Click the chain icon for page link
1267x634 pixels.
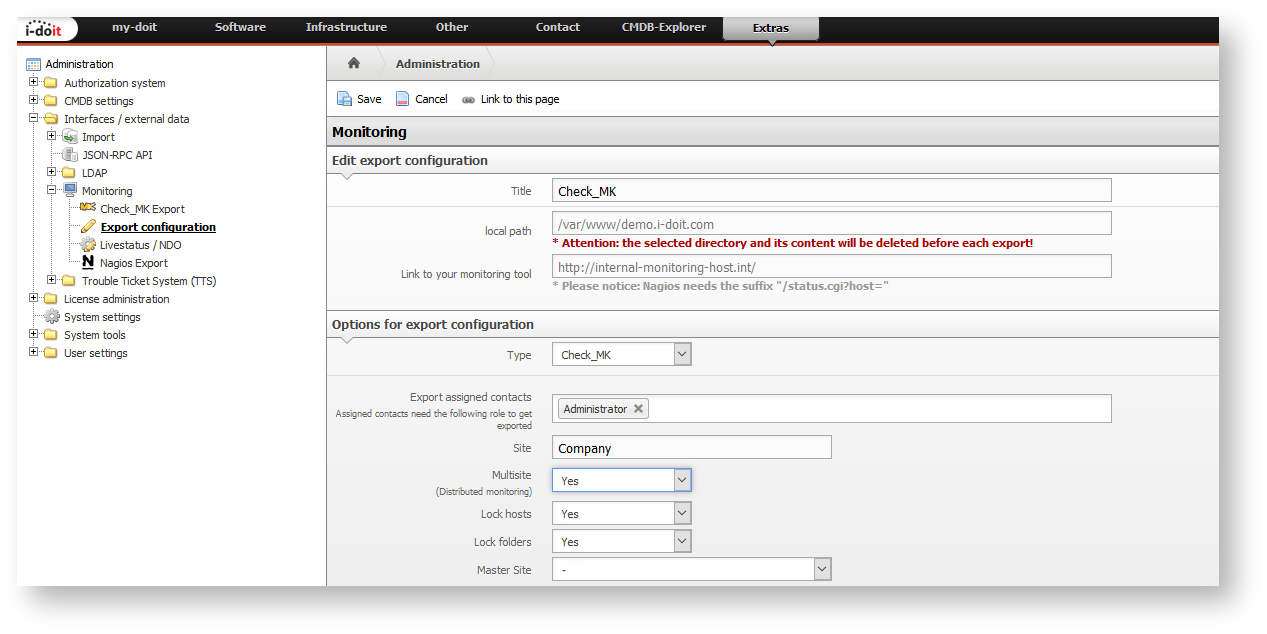(x=469, y=100)
